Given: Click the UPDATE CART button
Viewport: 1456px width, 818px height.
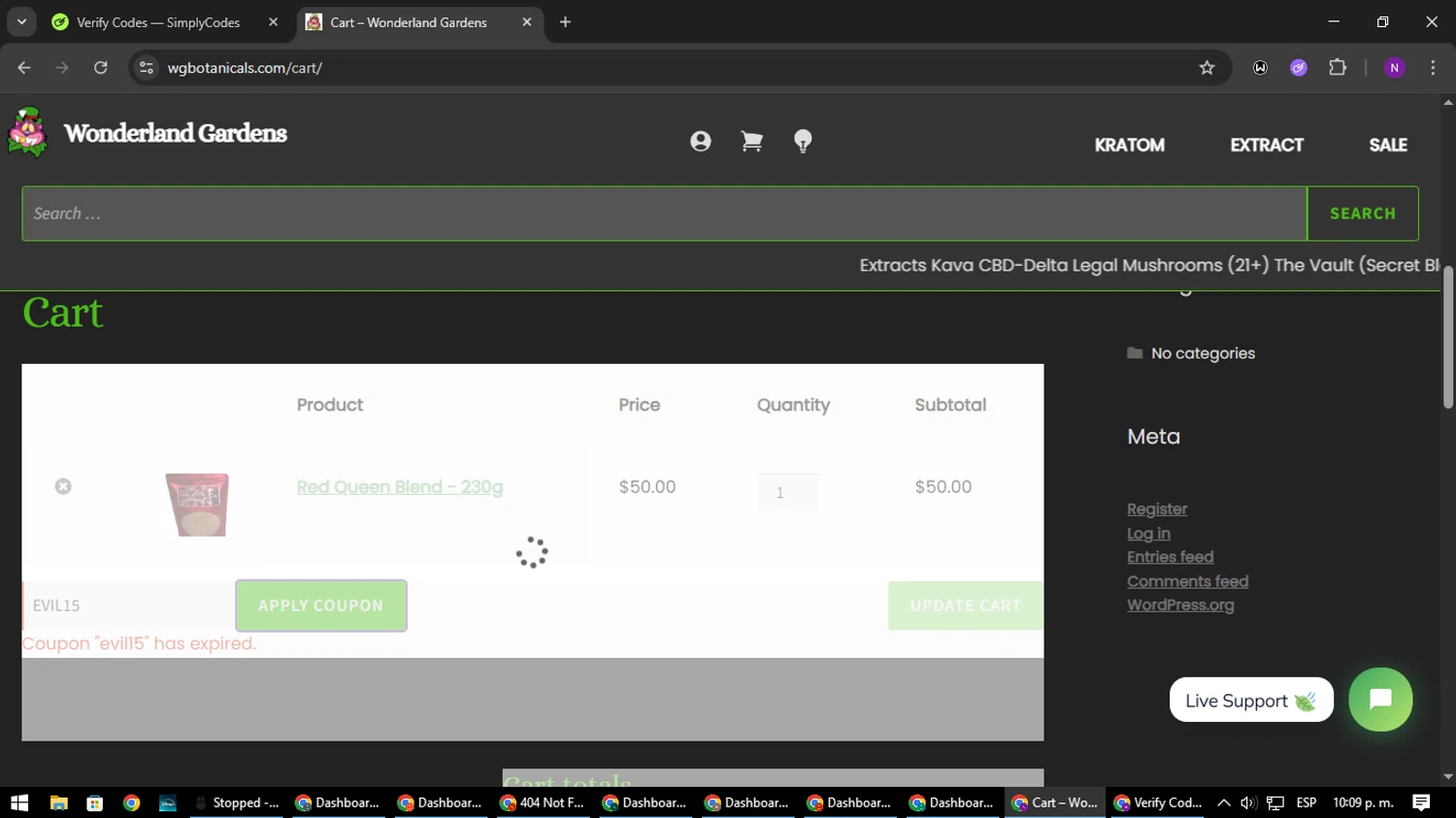Looking at the screenshot, I should tap(966, 605).
